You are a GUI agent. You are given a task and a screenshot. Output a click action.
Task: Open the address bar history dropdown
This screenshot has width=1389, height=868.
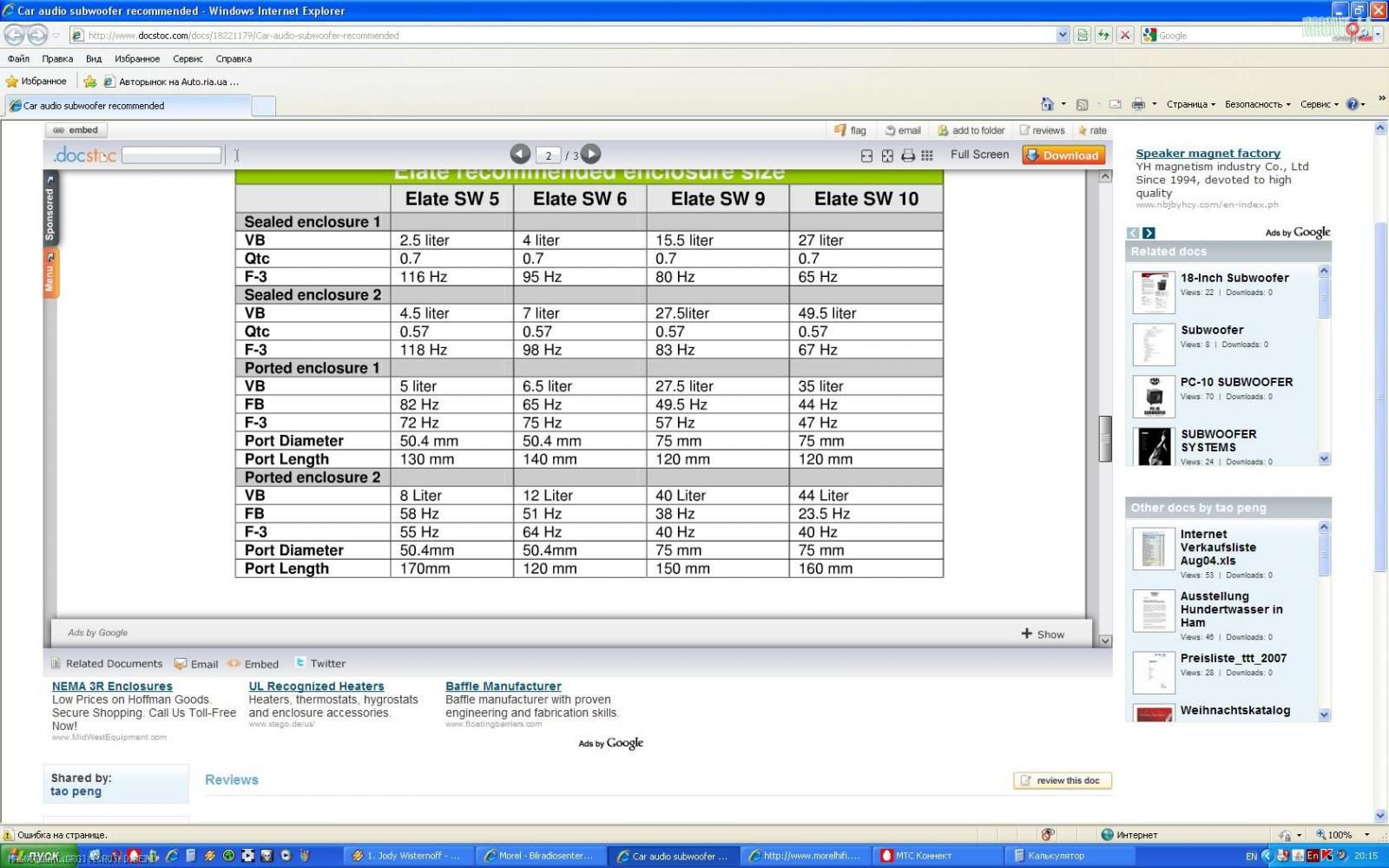[x=1063, y=35]
